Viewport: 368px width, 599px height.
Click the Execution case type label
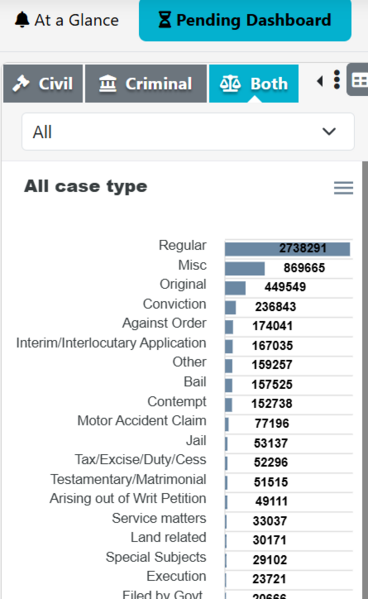point(176,576)
